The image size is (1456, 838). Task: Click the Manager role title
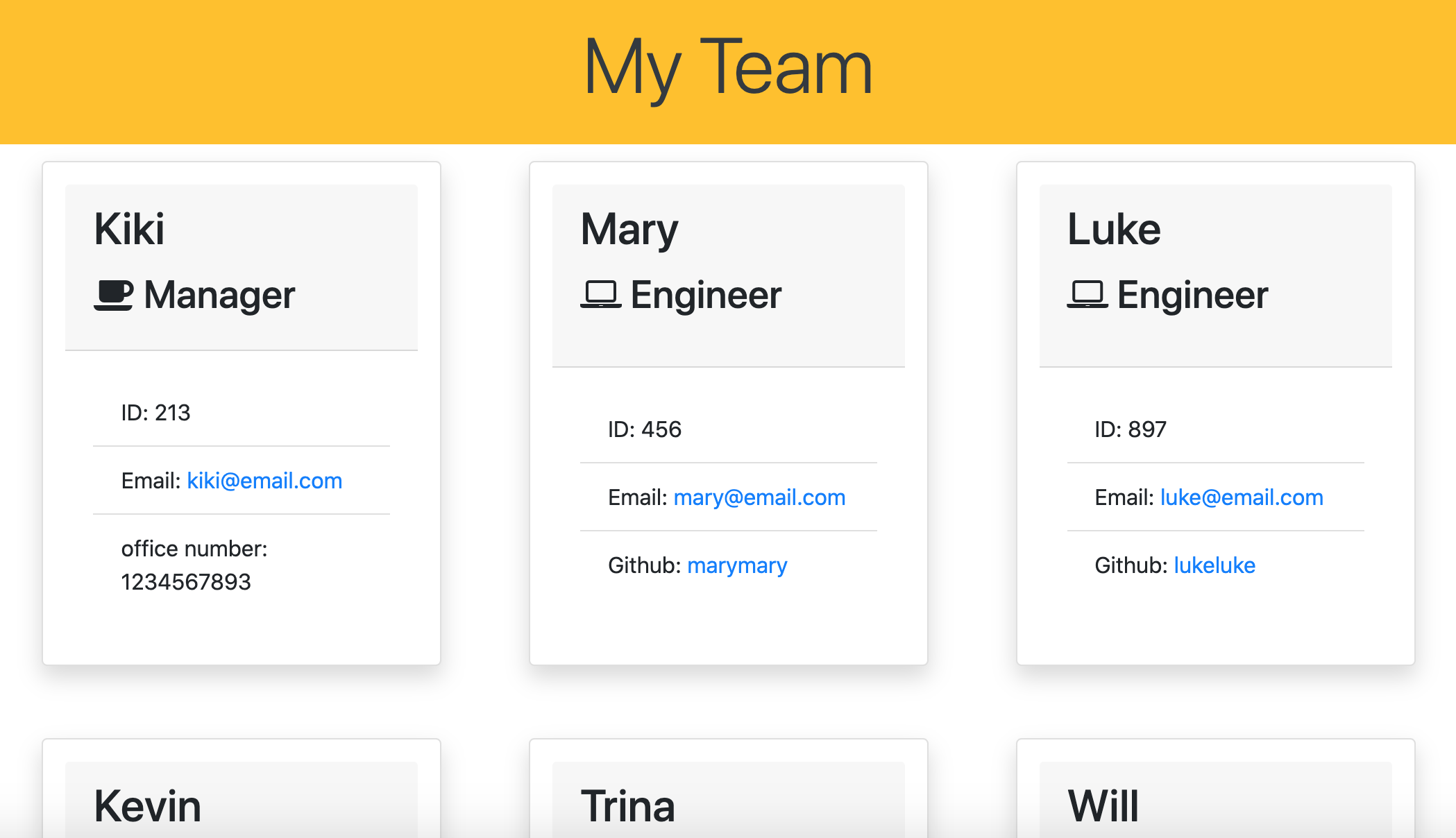[x=219, y=295]
